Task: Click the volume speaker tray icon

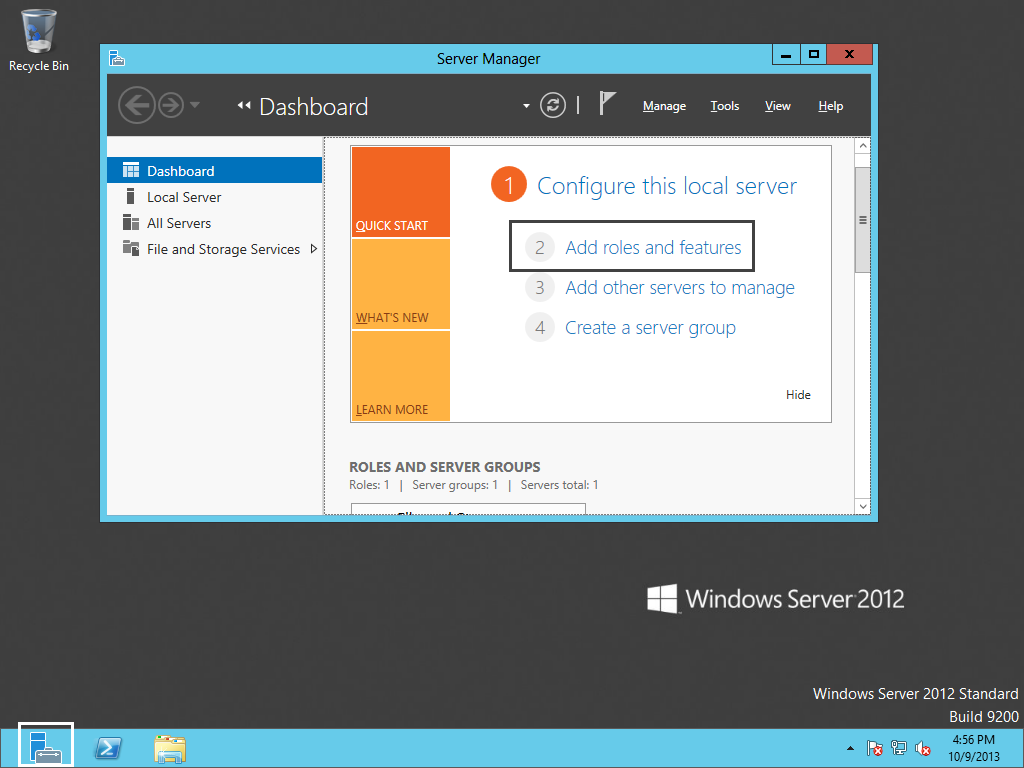Action: point(923,748)
